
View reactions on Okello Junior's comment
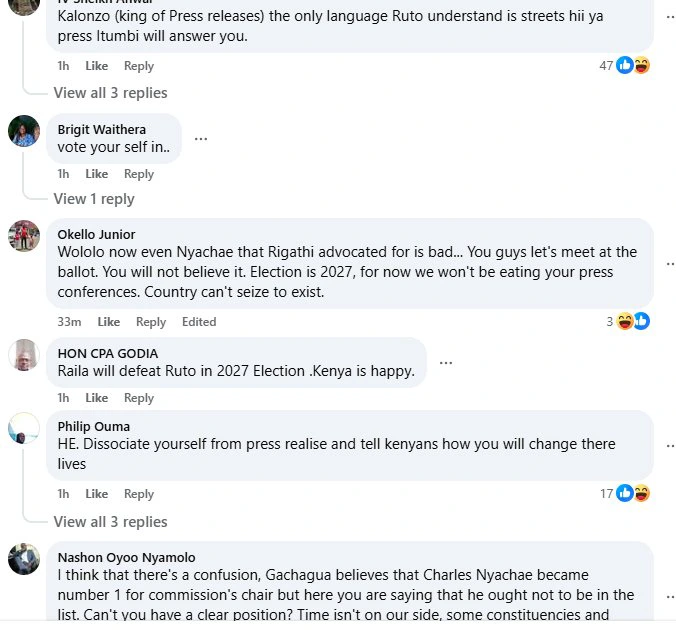[633, 321]
